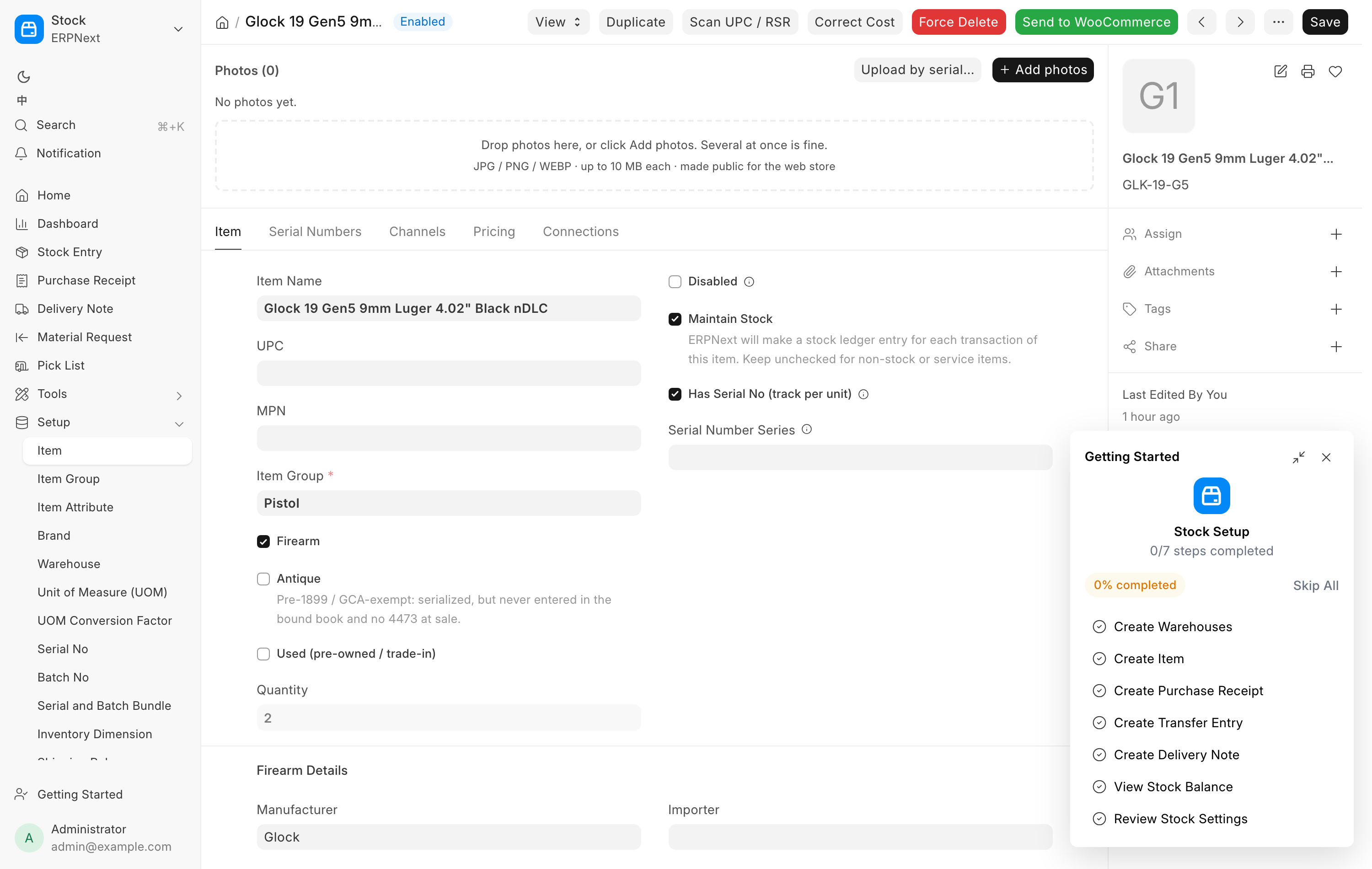Print the item with printer icon
Viewport: 1372px width, 869px height.
[x=1308, y=71]
